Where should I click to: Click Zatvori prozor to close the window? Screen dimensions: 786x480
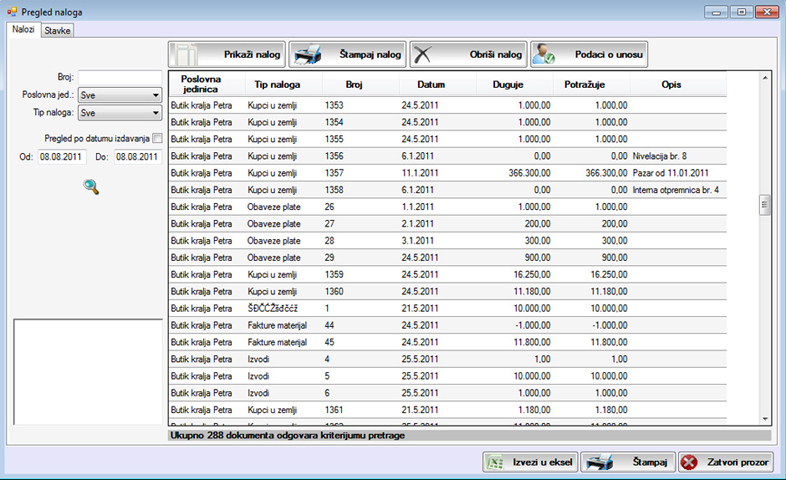725,462
